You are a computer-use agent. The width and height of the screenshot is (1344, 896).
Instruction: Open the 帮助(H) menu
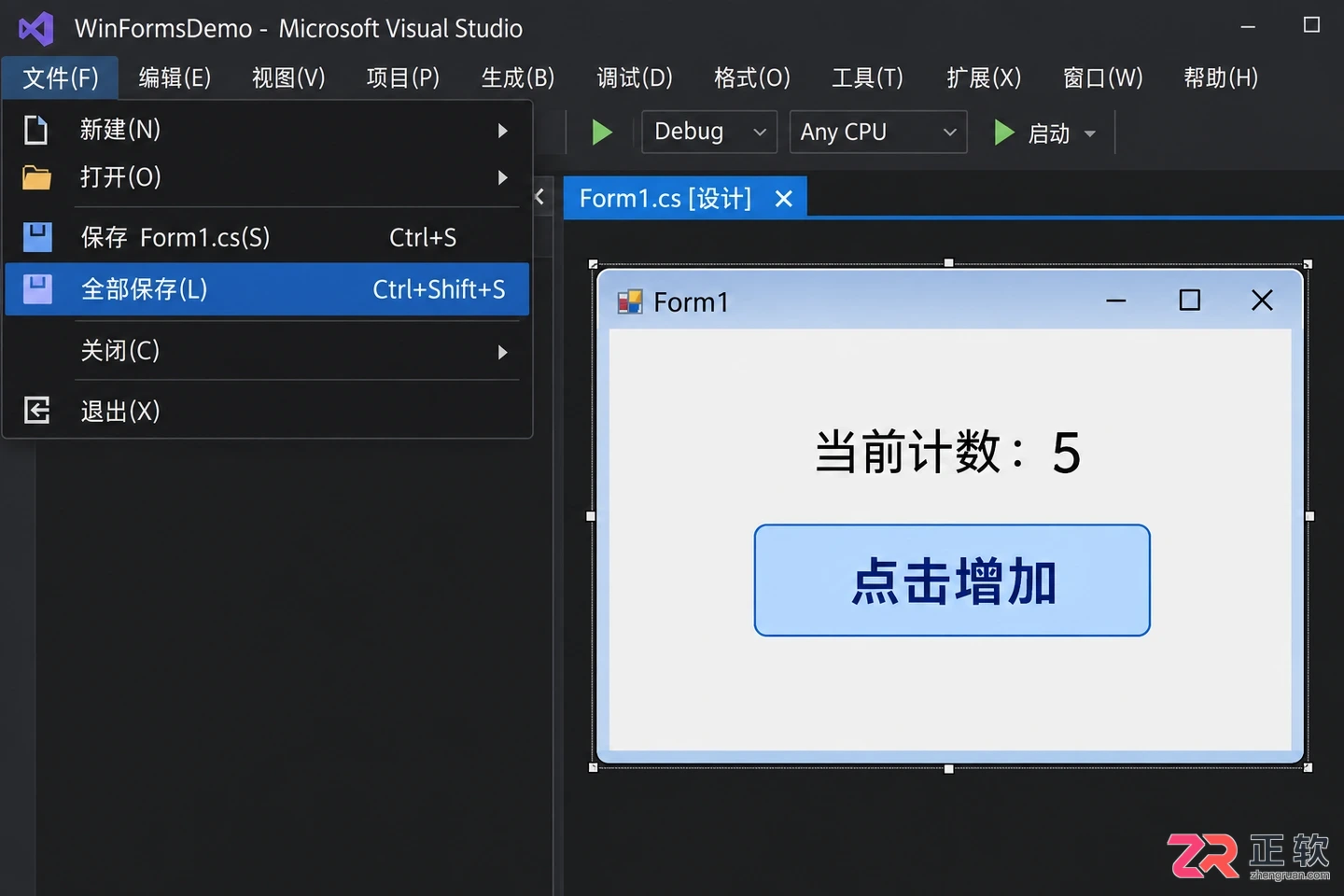pyautogui.click(x=1221, y=77)
